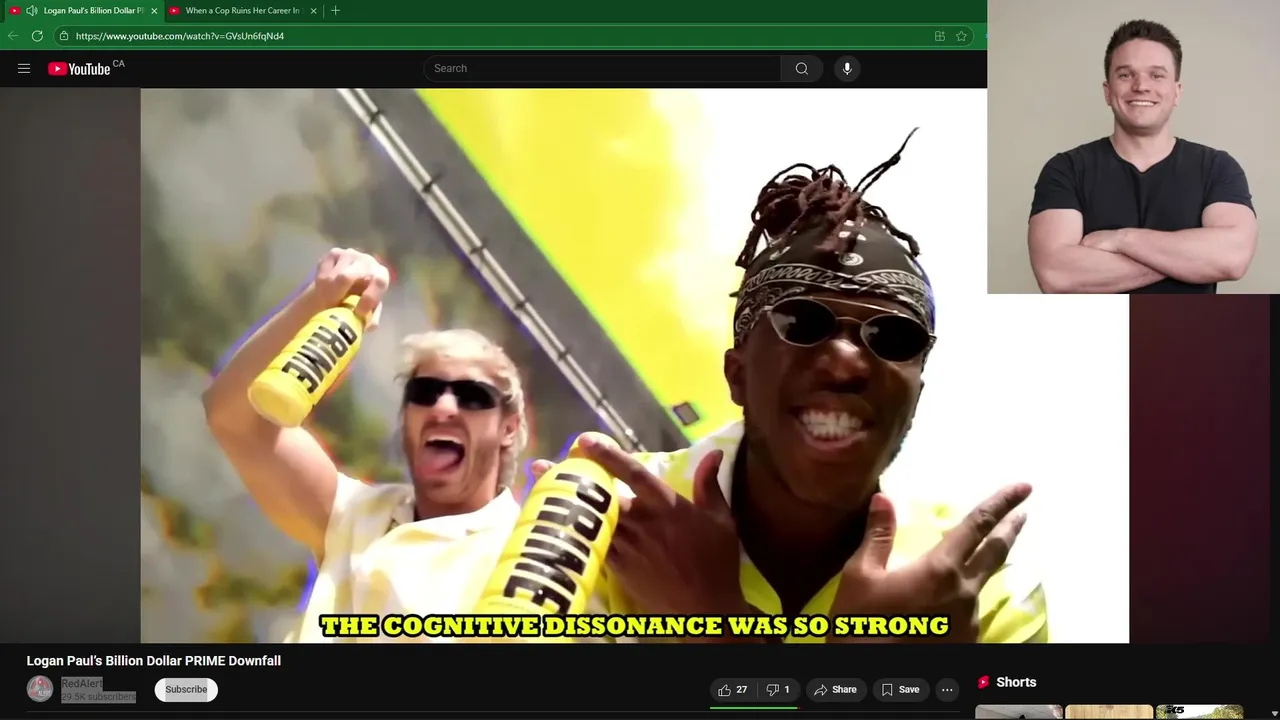Viewport: 1280px width, 720px height.
Task: Close the When a Cop Ruins tab
Action: point(313,11)
